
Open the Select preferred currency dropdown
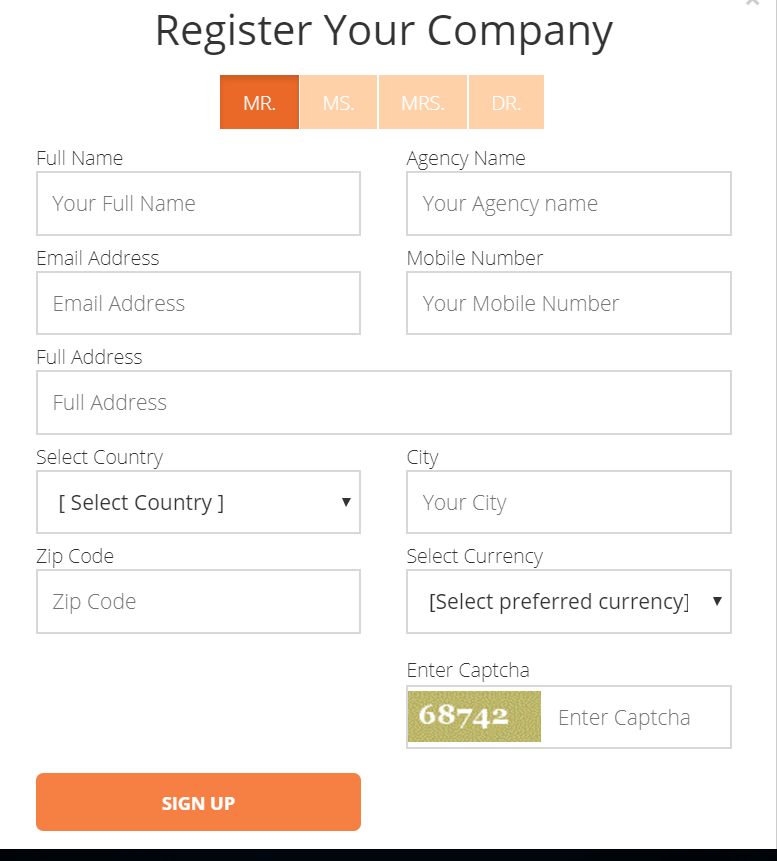click(569, 601)
